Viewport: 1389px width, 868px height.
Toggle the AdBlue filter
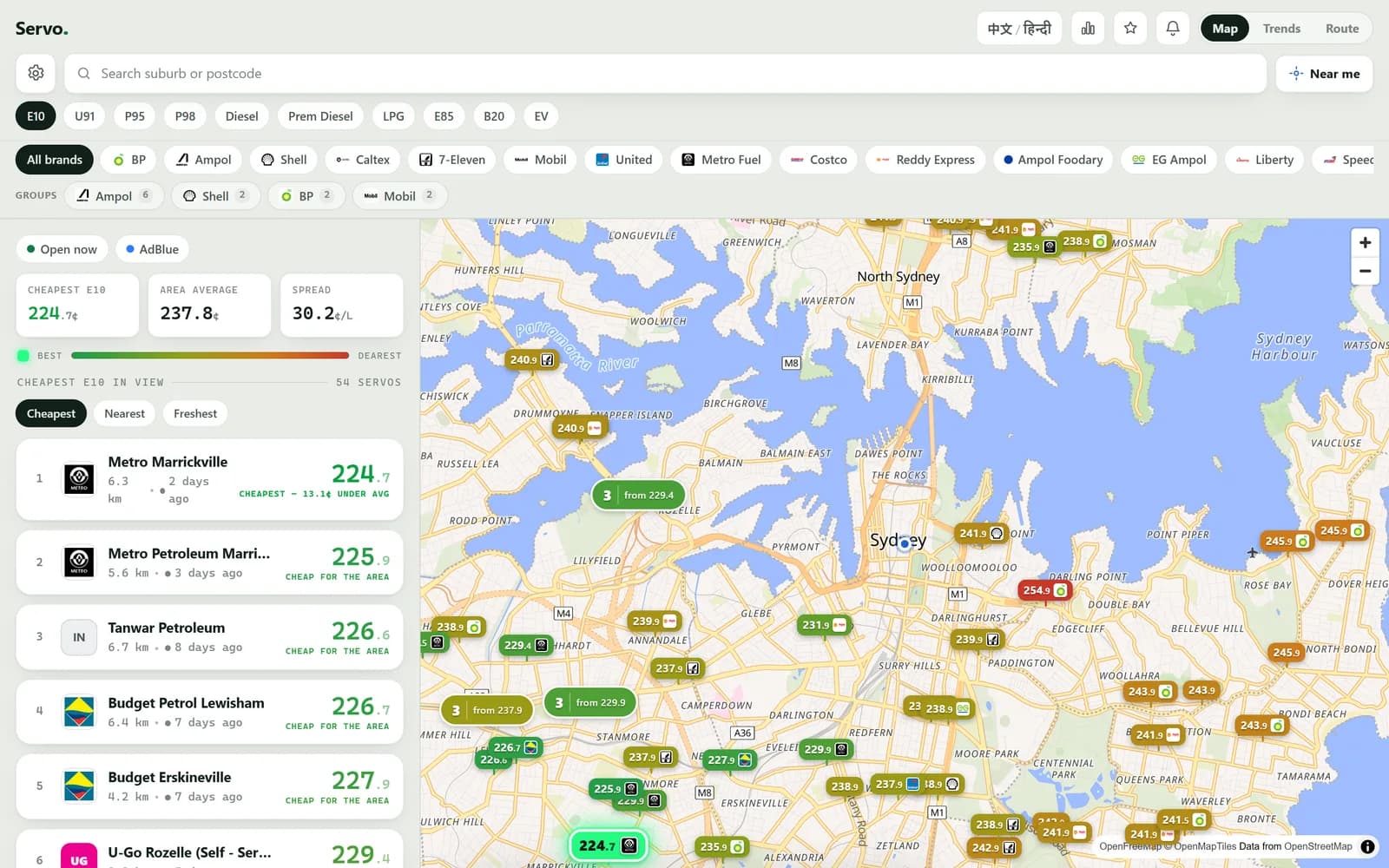coord(152,249)
